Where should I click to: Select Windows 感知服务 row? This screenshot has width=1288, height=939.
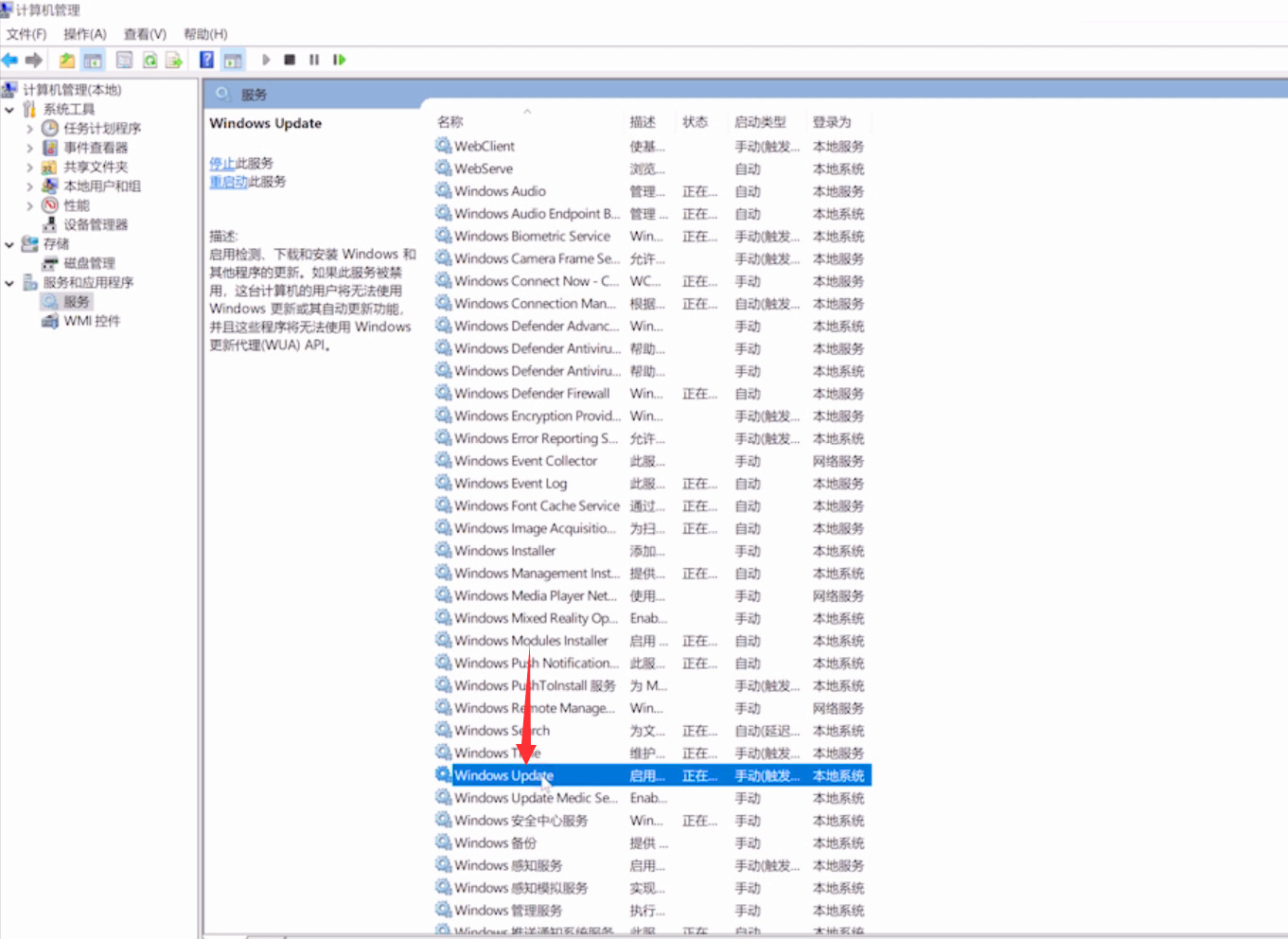pyautogui.click(x=652, y=866)
